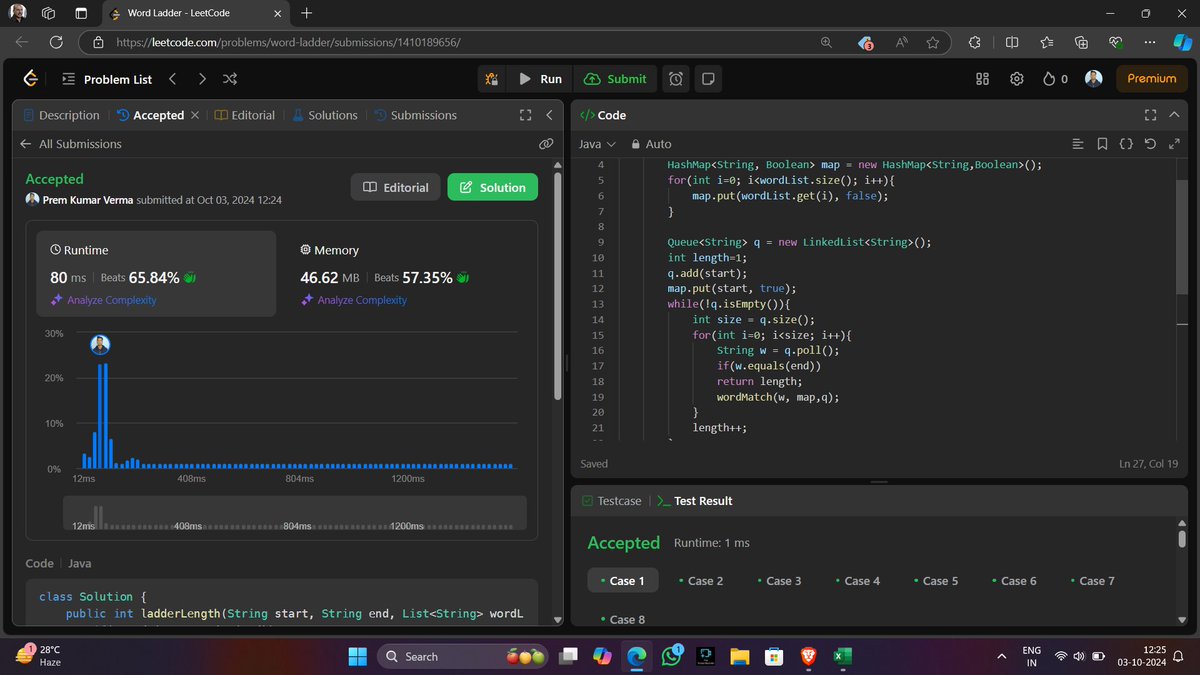Open a new browser tab
Image resolution: width=1200 pixels, height=675 pixels.
[306, 13]
